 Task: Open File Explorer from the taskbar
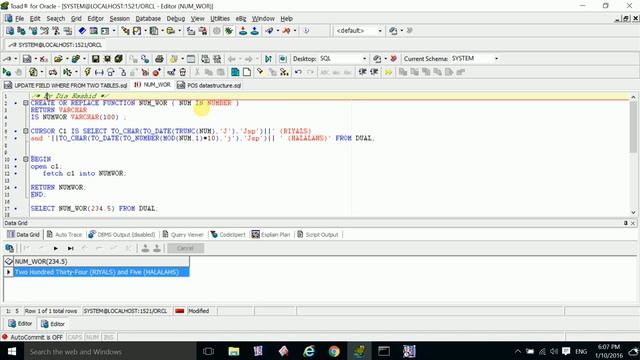coord(234,351)
